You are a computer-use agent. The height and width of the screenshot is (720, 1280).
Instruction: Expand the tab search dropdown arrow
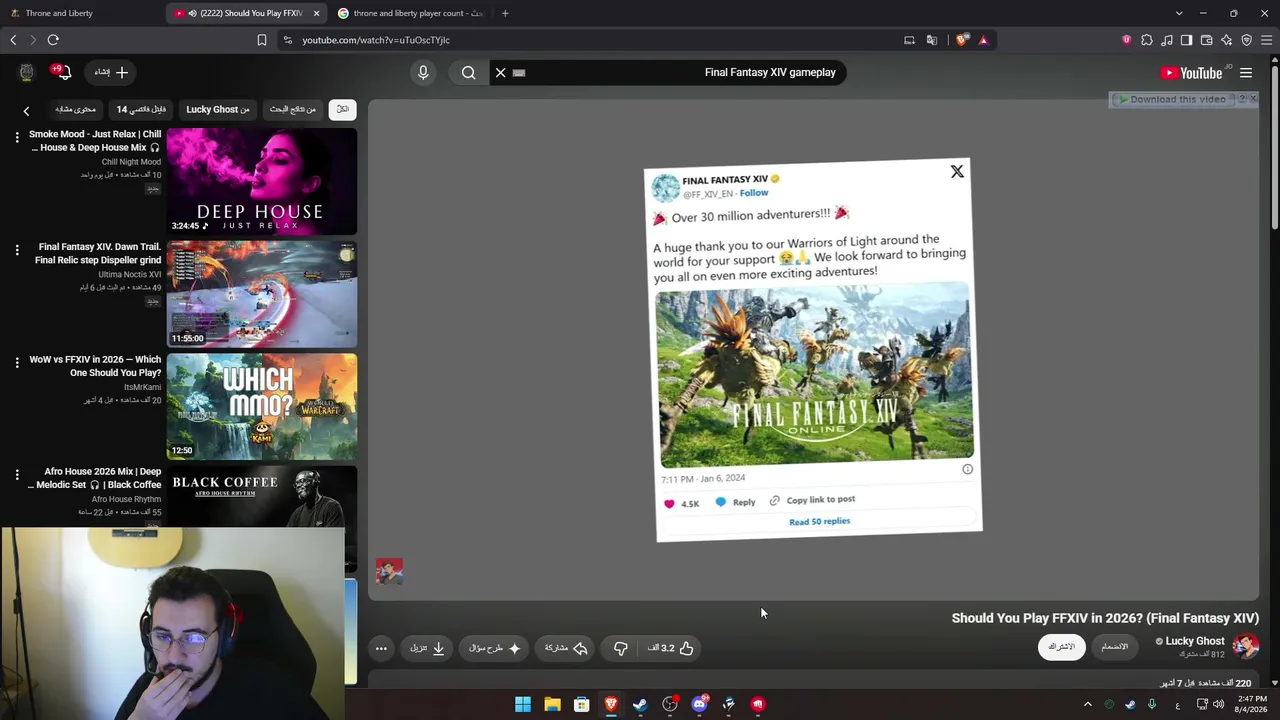point(1179,13)
